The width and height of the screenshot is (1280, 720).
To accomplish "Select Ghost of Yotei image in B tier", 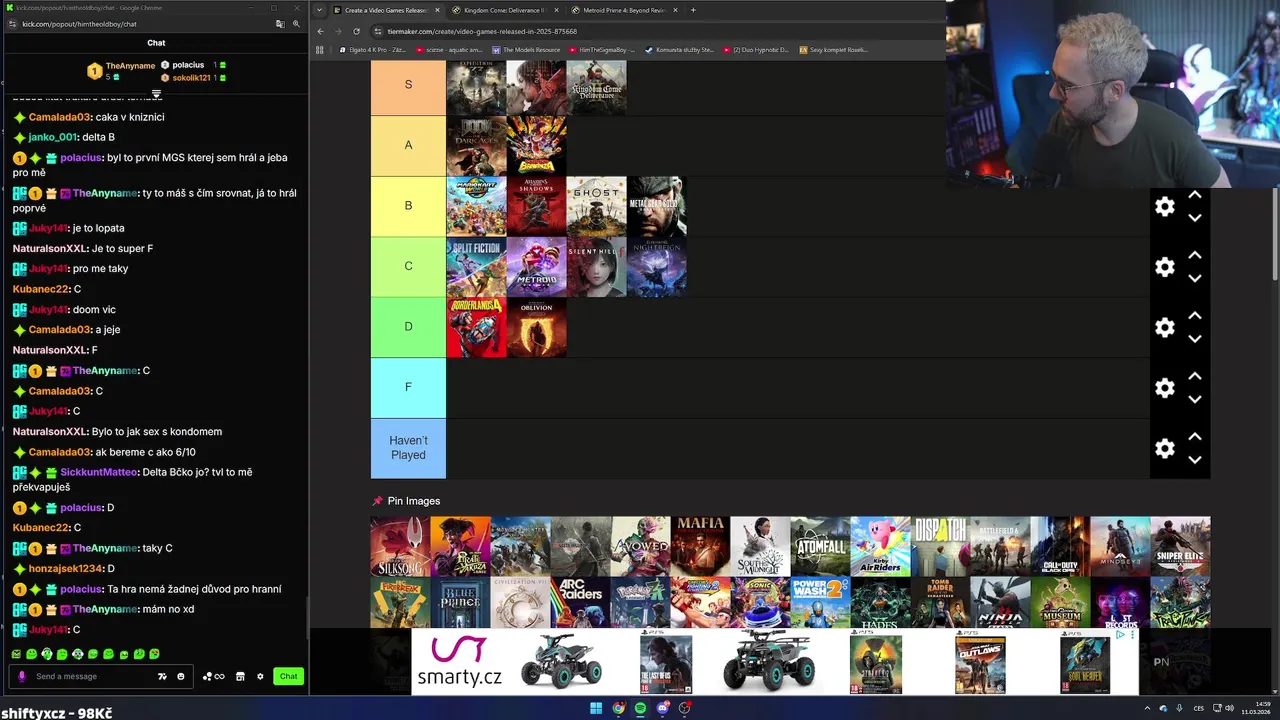I will click(x=596, y=206).
